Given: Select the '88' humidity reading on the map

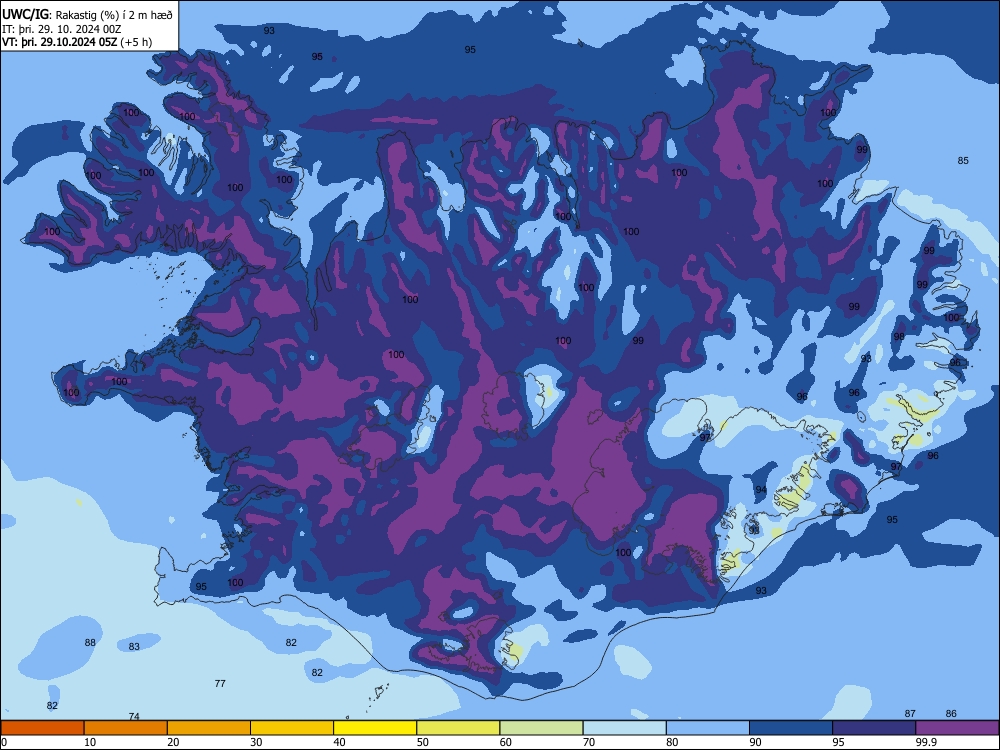Looking at the screenshot, I should [90, 643].
